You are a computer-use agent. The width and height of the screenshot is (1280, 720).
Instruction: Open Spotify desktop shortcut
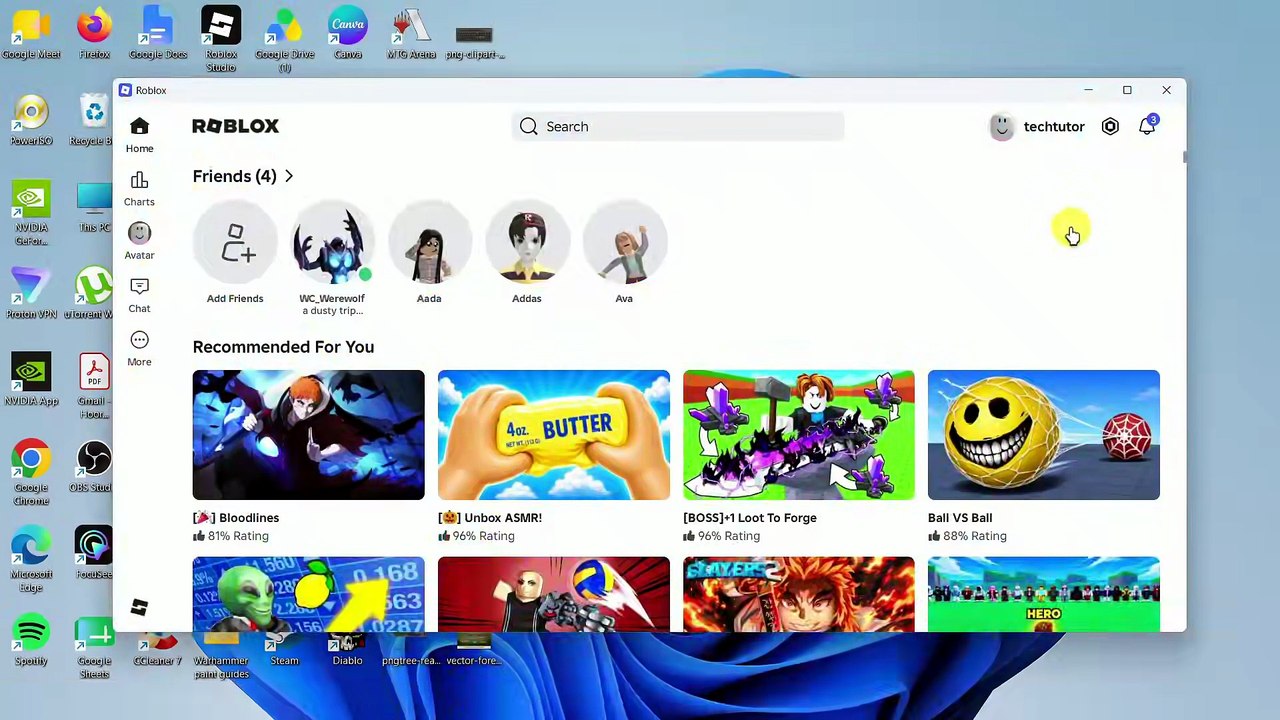31,641
